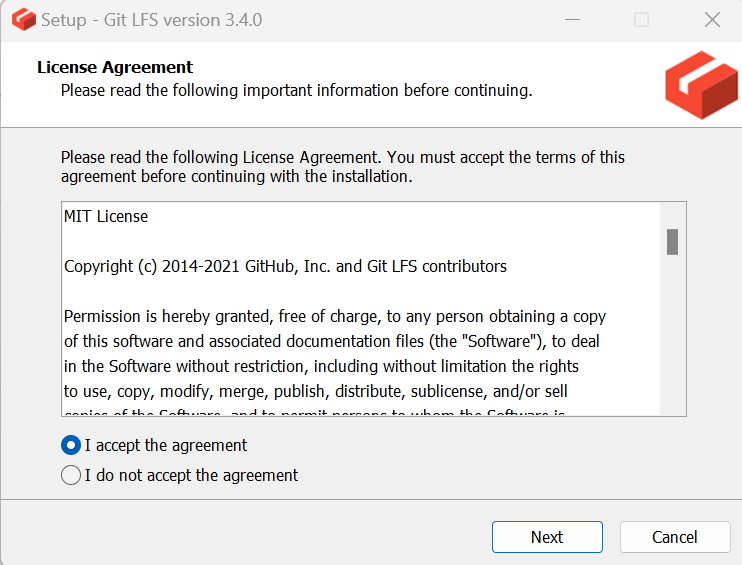Screen dimensions: 742x565
Task: Cancel the Git LFS installation
Action: pyautogui.click(x=675, y=537)
